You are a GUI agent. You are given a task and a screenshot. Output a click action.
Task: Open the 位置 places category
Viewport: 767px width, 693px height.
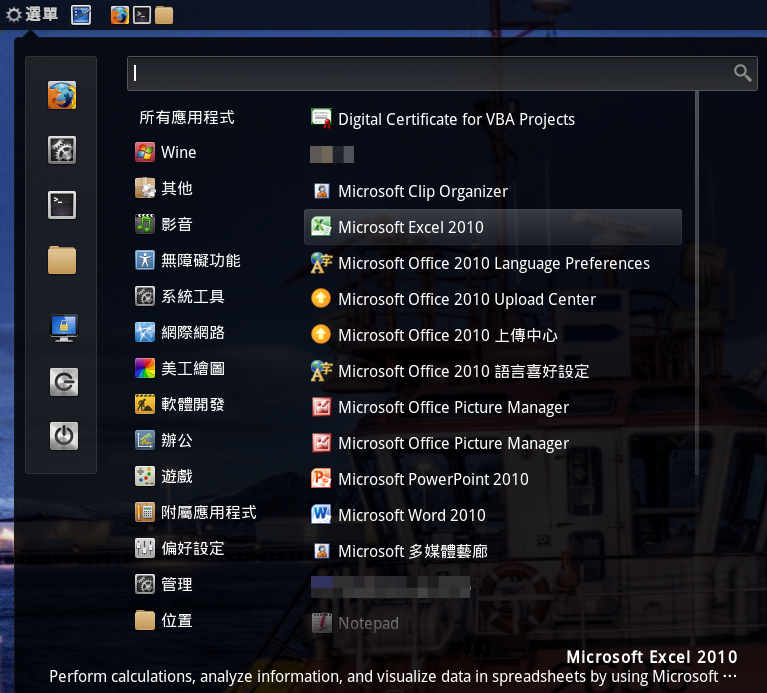click(164, 621)
